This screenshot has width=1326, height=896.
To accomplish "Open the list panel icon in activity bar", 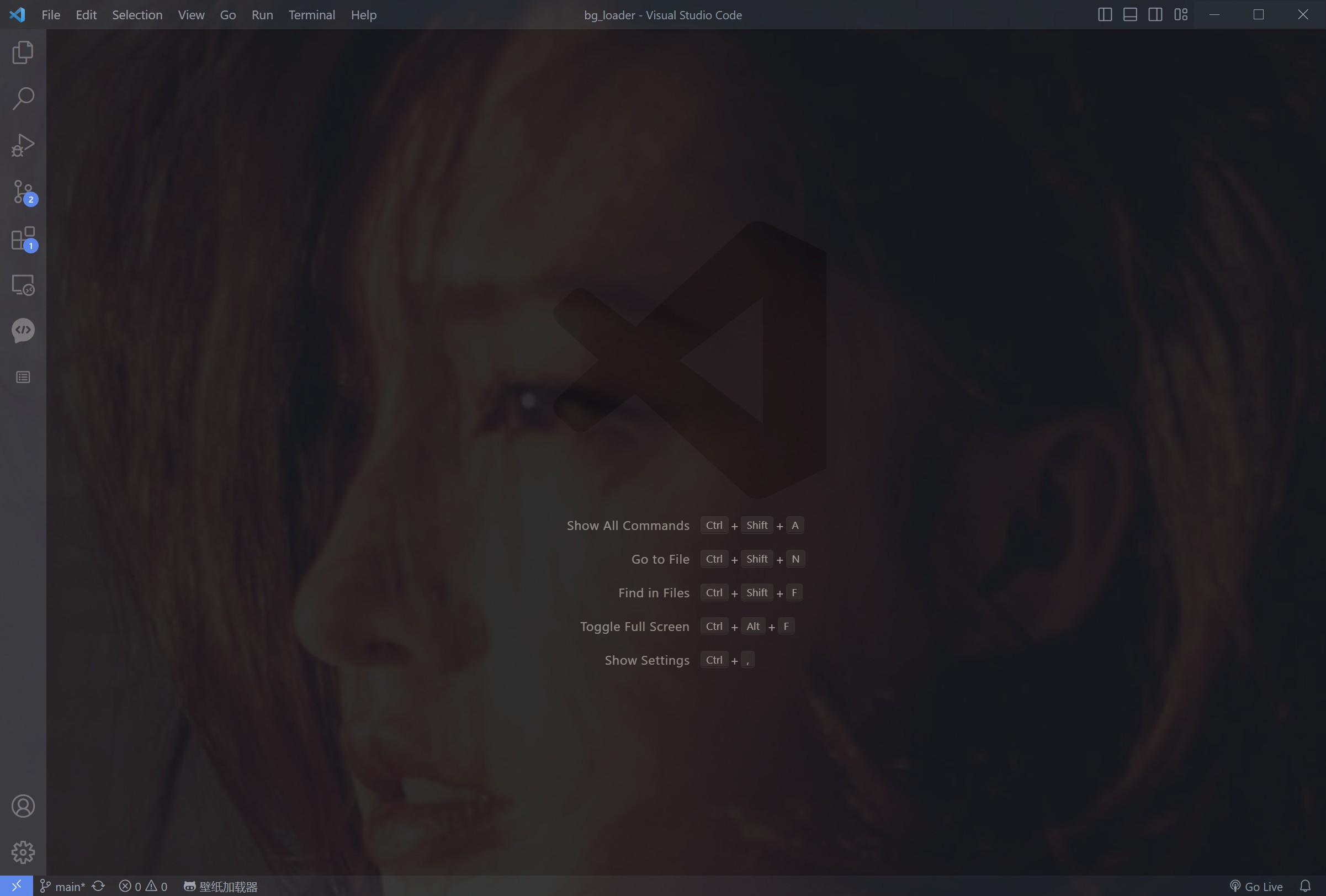I will tap(23, 377).
